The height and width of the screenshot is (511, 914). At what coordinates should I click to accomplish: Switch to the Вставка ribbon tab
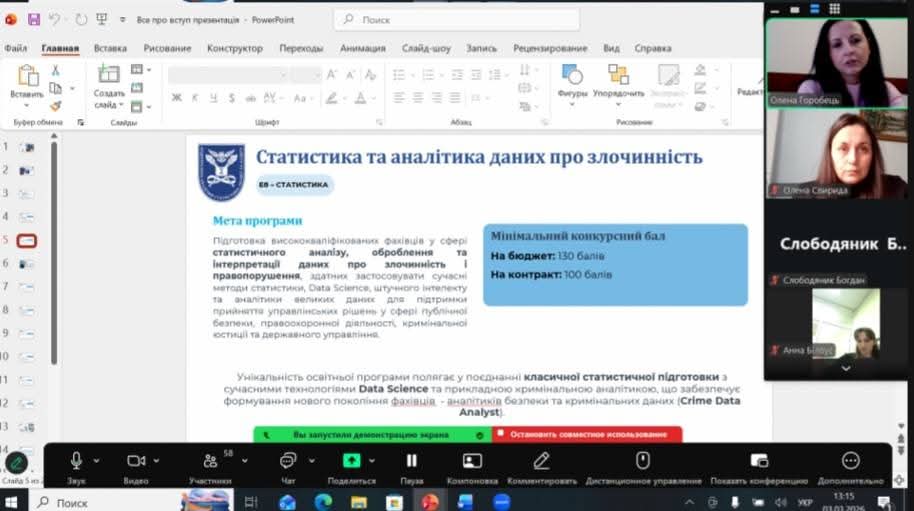pos(110,48)
